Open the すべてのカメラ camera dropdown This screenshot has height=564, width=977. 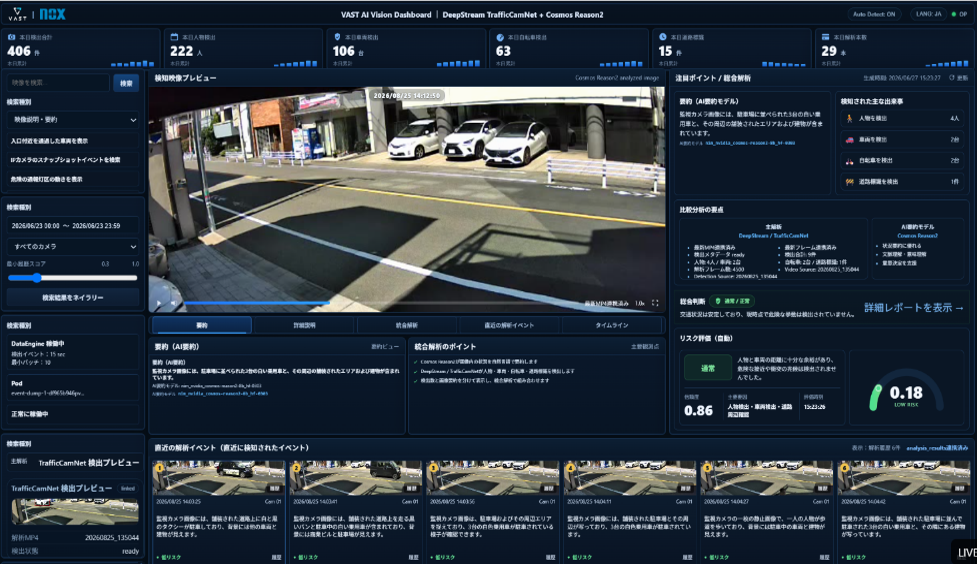click(74, 247)
